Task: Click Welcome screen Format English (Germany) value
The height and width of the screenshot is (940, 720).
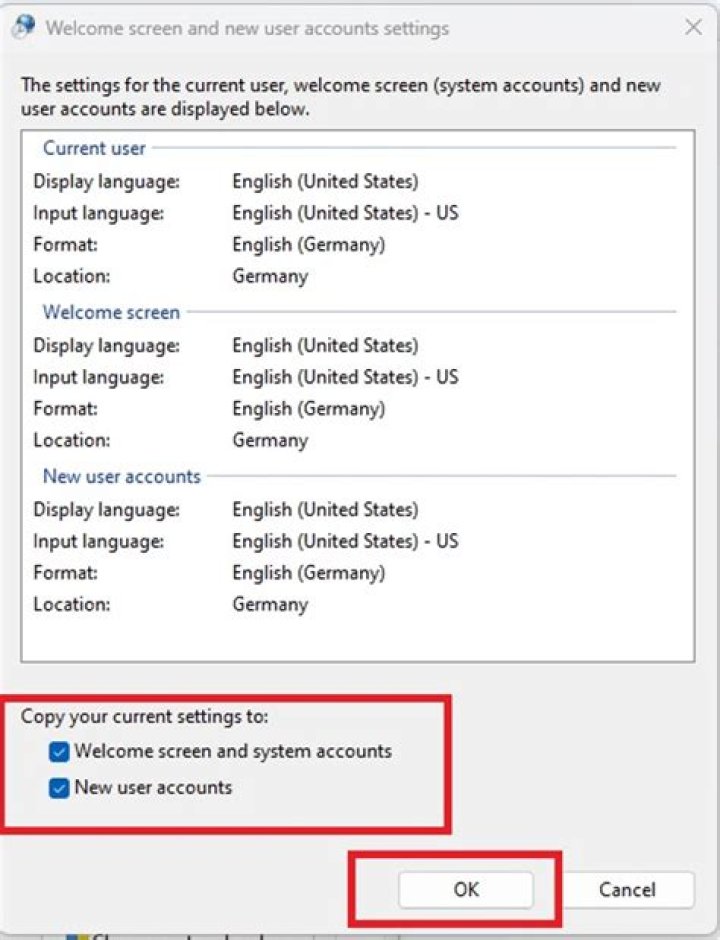Action: [309, 409]
